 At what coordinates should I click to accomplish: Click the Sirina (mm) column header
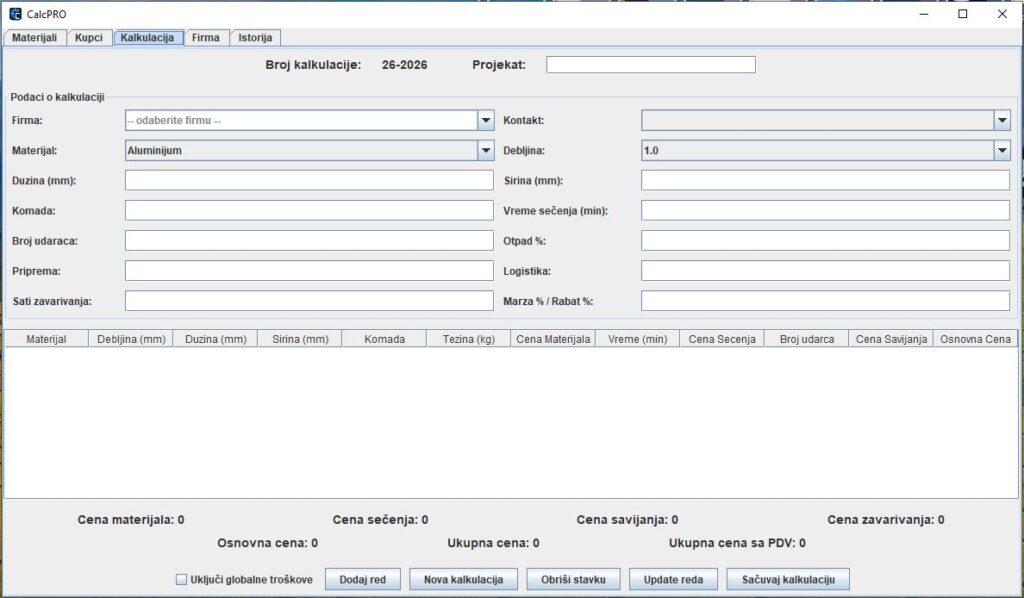coord(300,339)
